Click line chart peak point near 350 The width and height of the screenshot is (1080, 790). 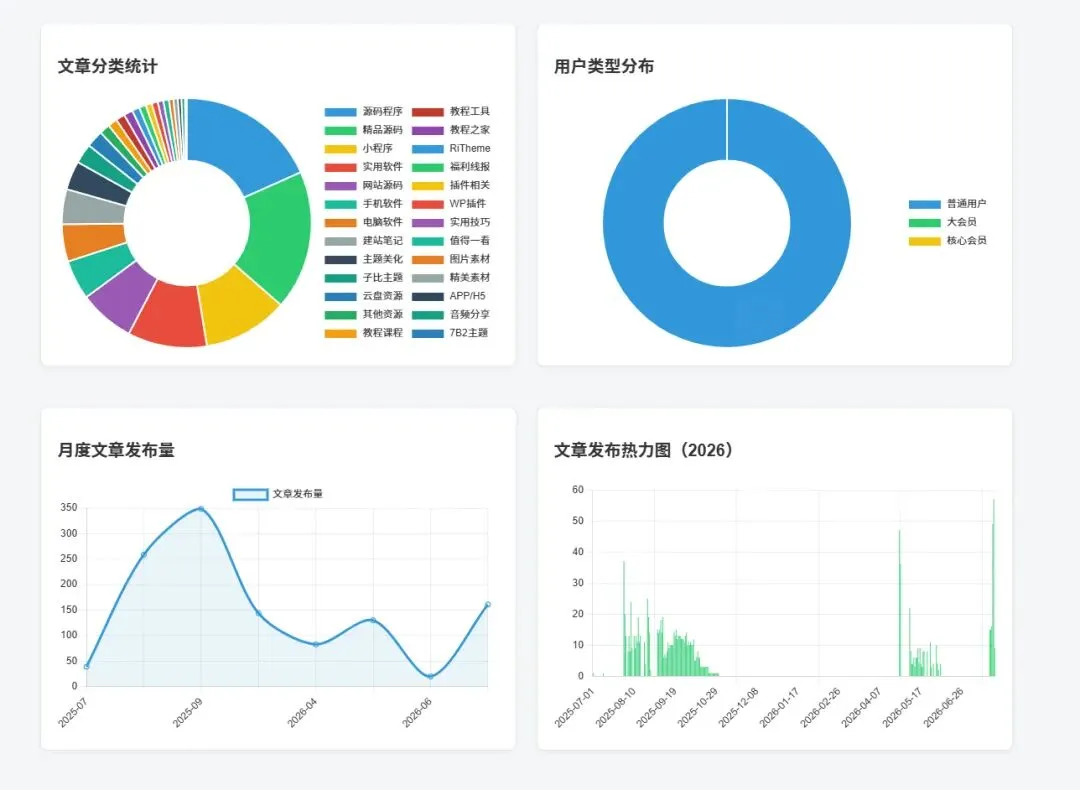click(x=201, y=509)
